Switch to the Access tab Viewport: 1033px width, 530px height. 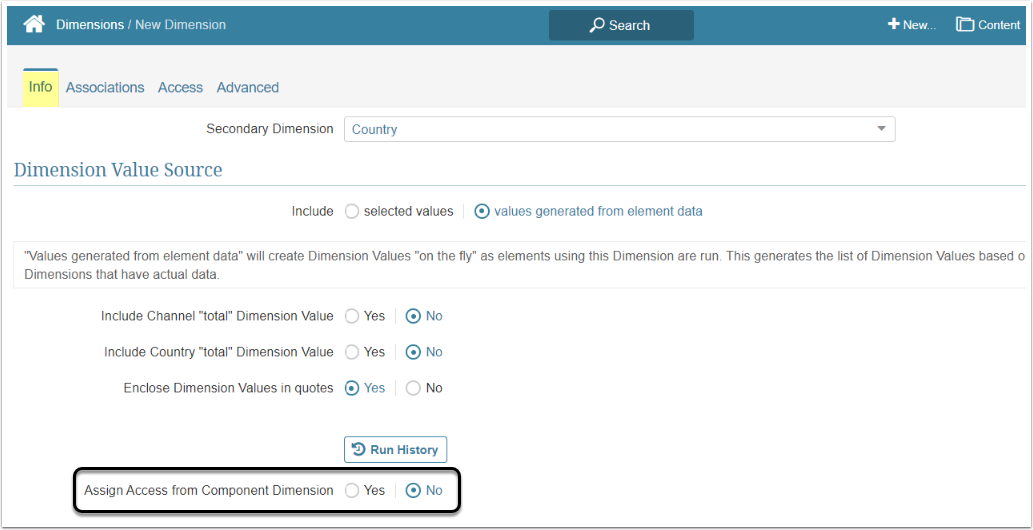[x=180, y=88]
